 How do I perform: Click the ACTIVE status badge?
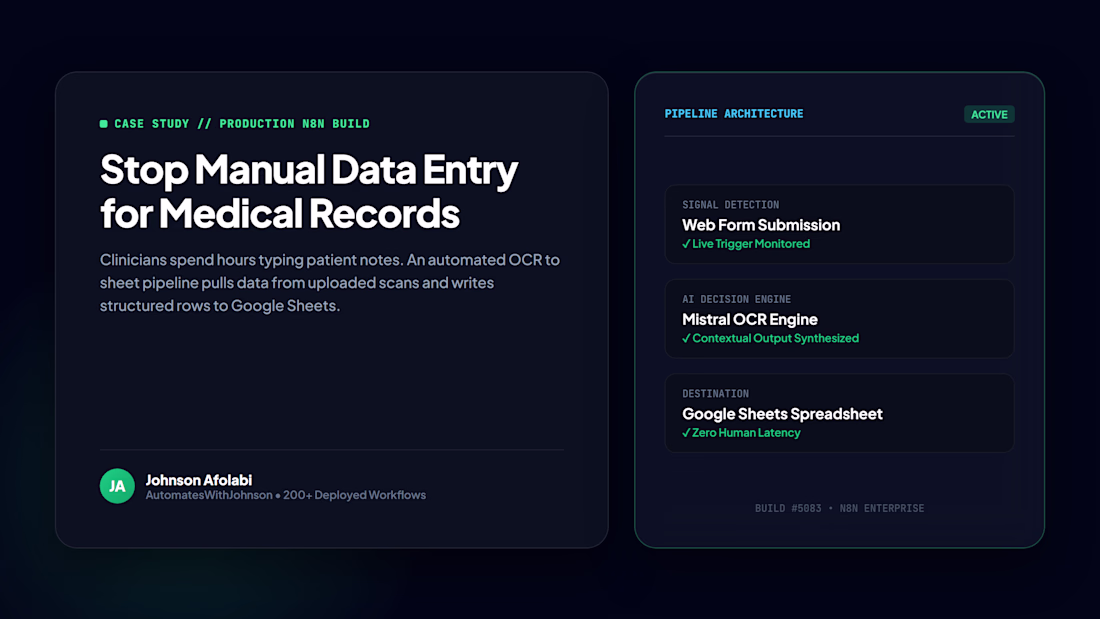[x=989, y=114]
